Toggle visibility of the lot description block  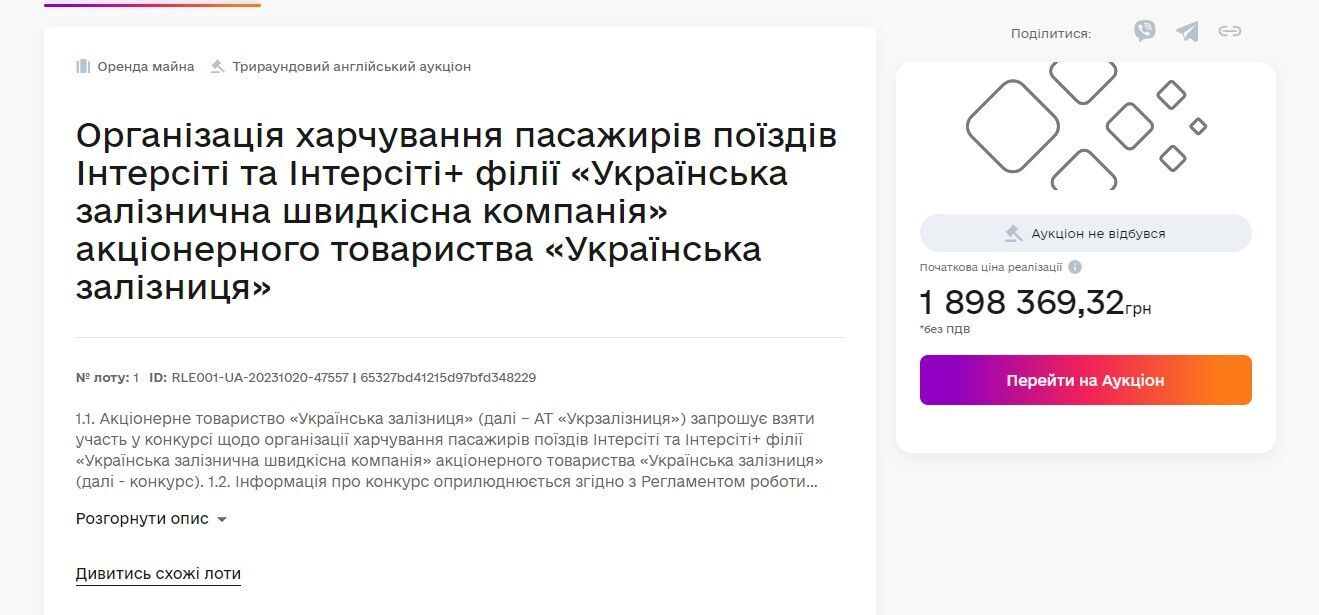(x=140, y=518)
